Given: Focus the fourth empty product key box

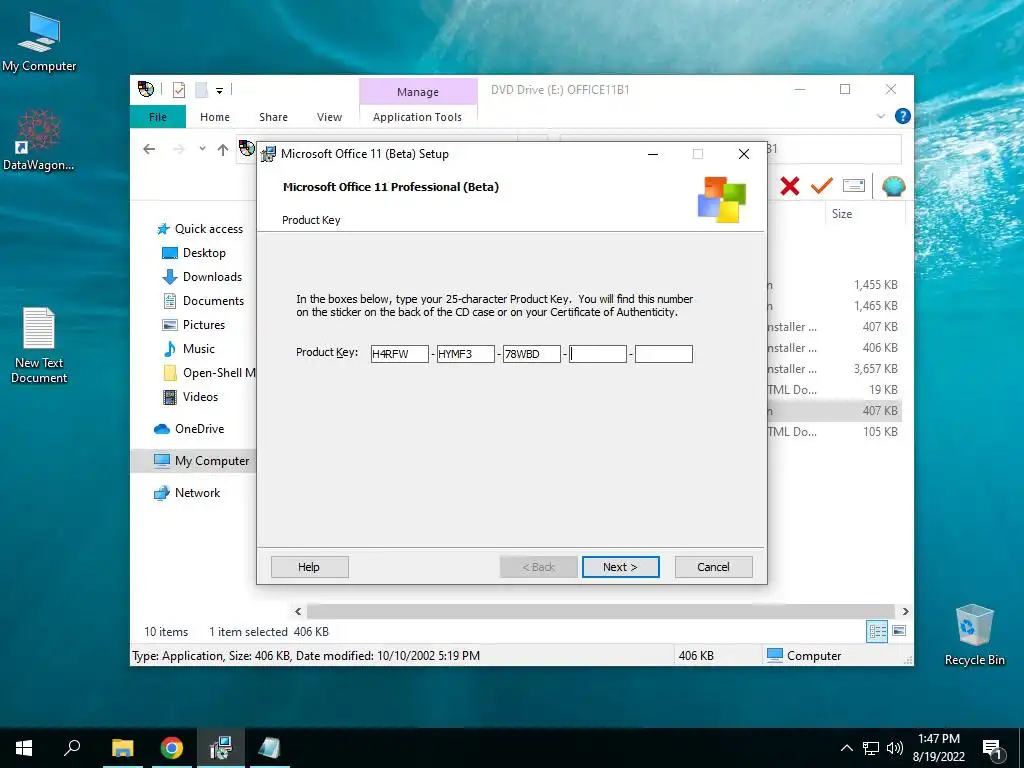Looking at the screenshot, I should pos(598,354).
